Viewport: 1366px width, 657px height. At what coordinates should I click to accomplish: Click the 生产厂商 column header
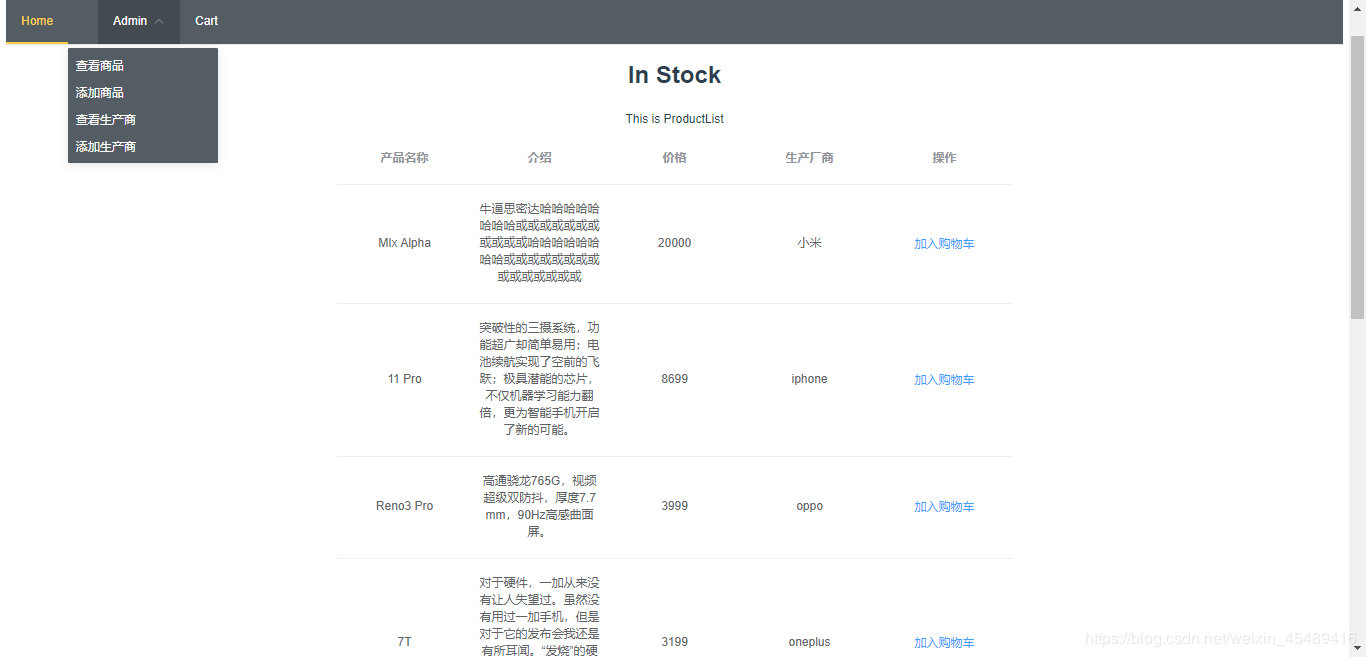[809, 158]
